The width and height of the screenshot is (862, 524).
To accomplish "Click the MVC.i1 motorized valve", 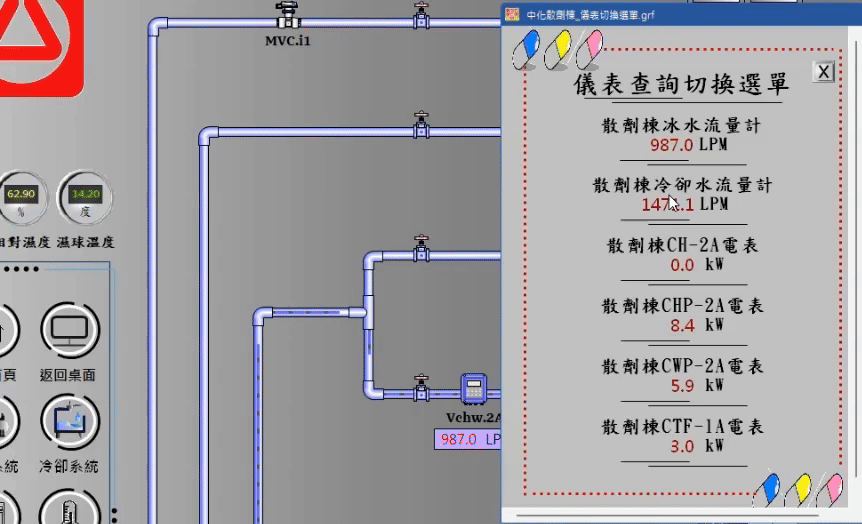I will pyautogui.click(x=288, y=16).
